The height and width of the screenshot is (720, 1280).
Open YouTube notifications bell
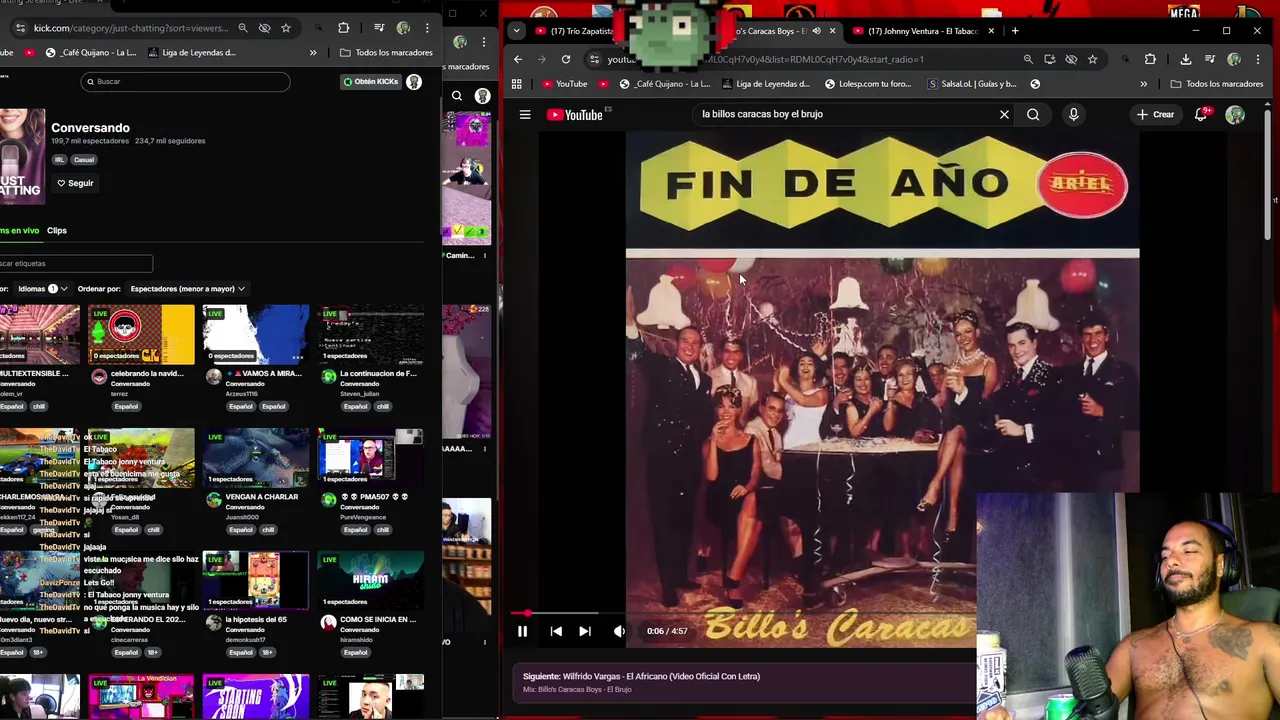1201,115
